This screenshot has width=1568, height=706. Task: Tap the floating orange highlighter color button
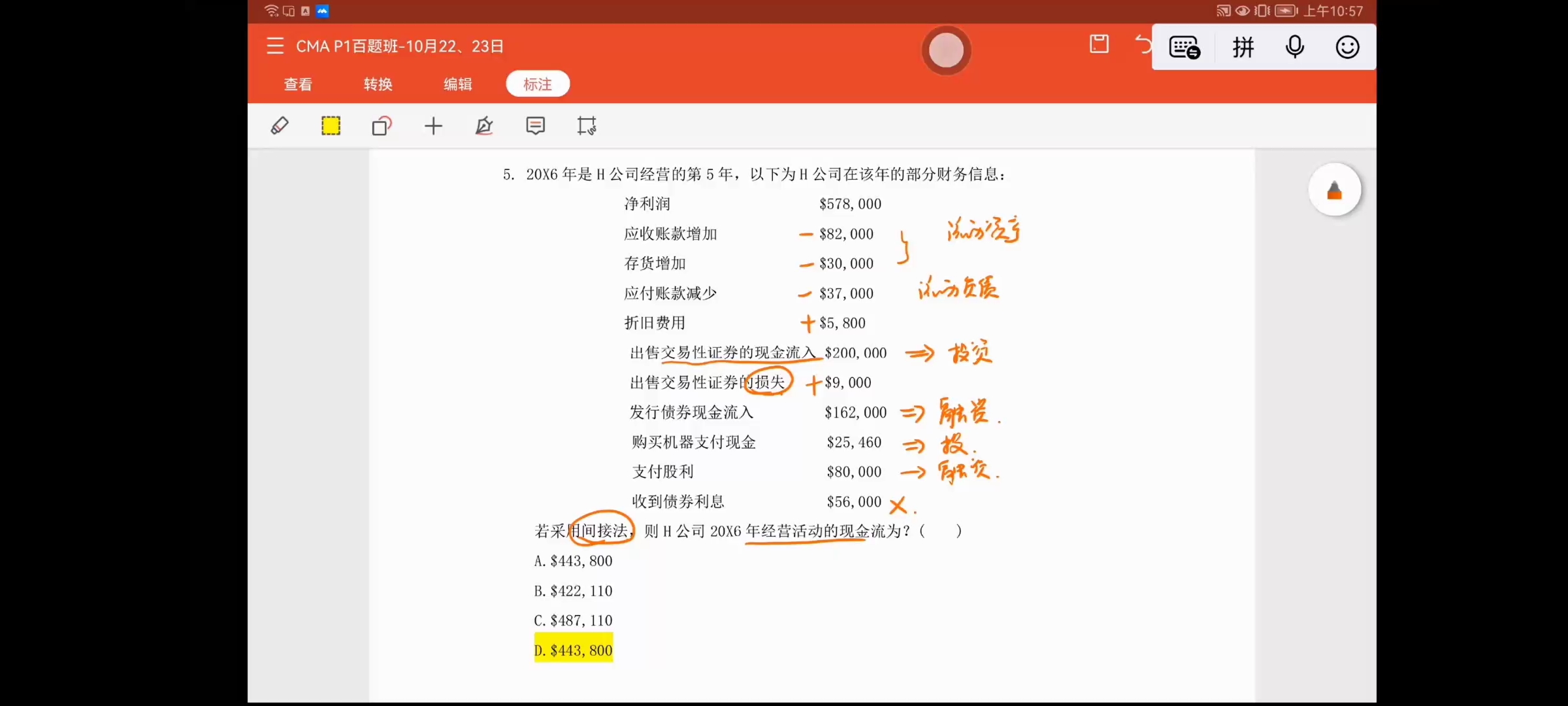click(x=1334, y=190)
